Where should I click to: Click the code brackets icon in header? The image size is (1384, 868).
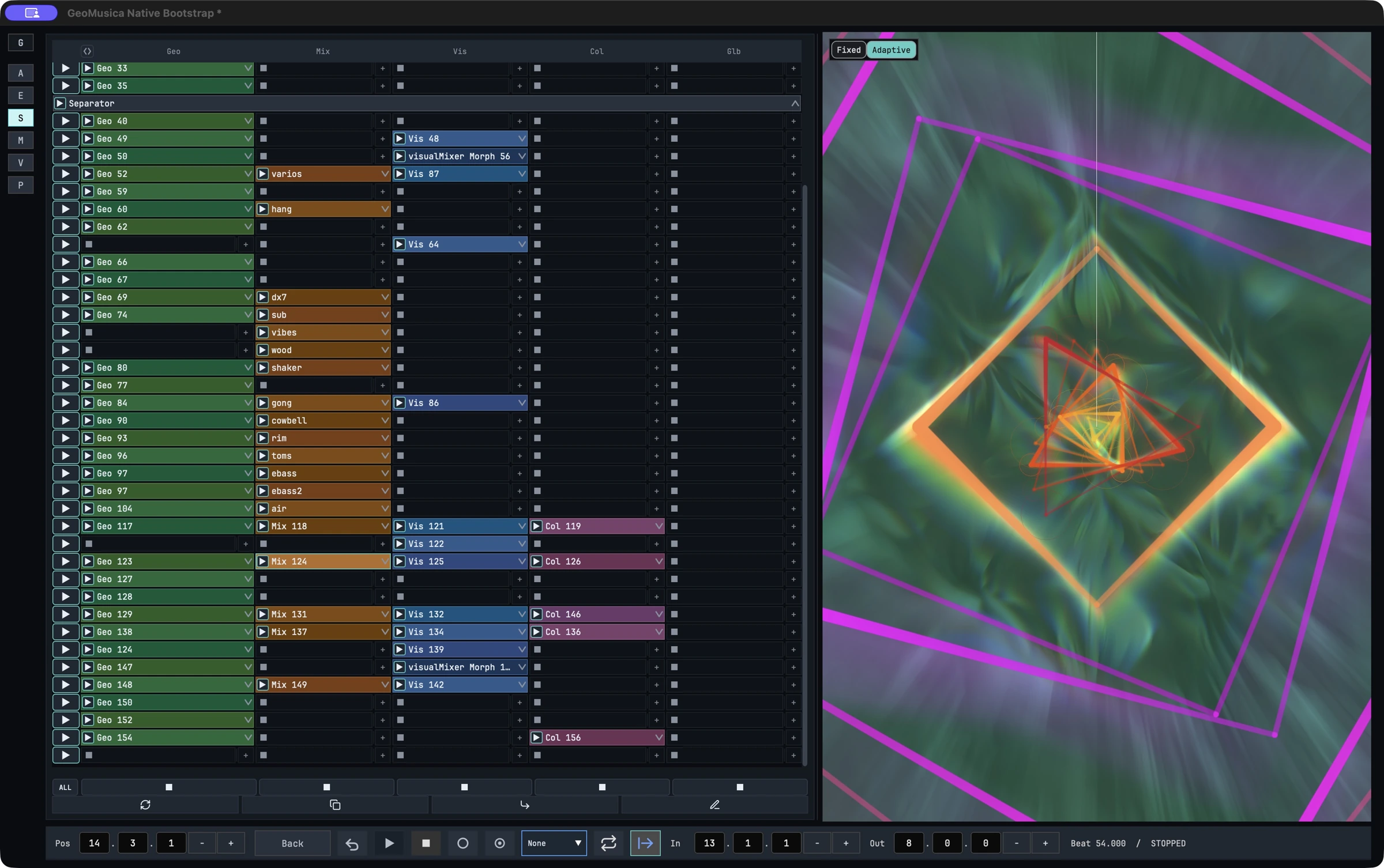pos(87,51)
